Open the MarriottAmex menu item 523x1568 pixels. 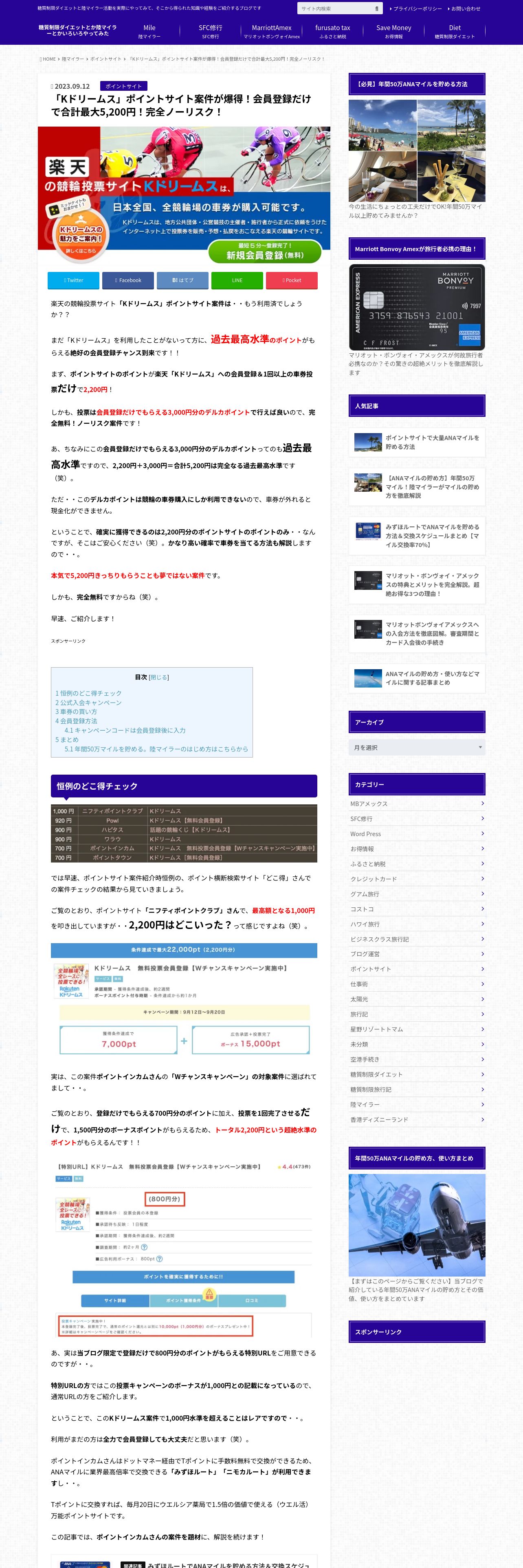pos(272,32)
